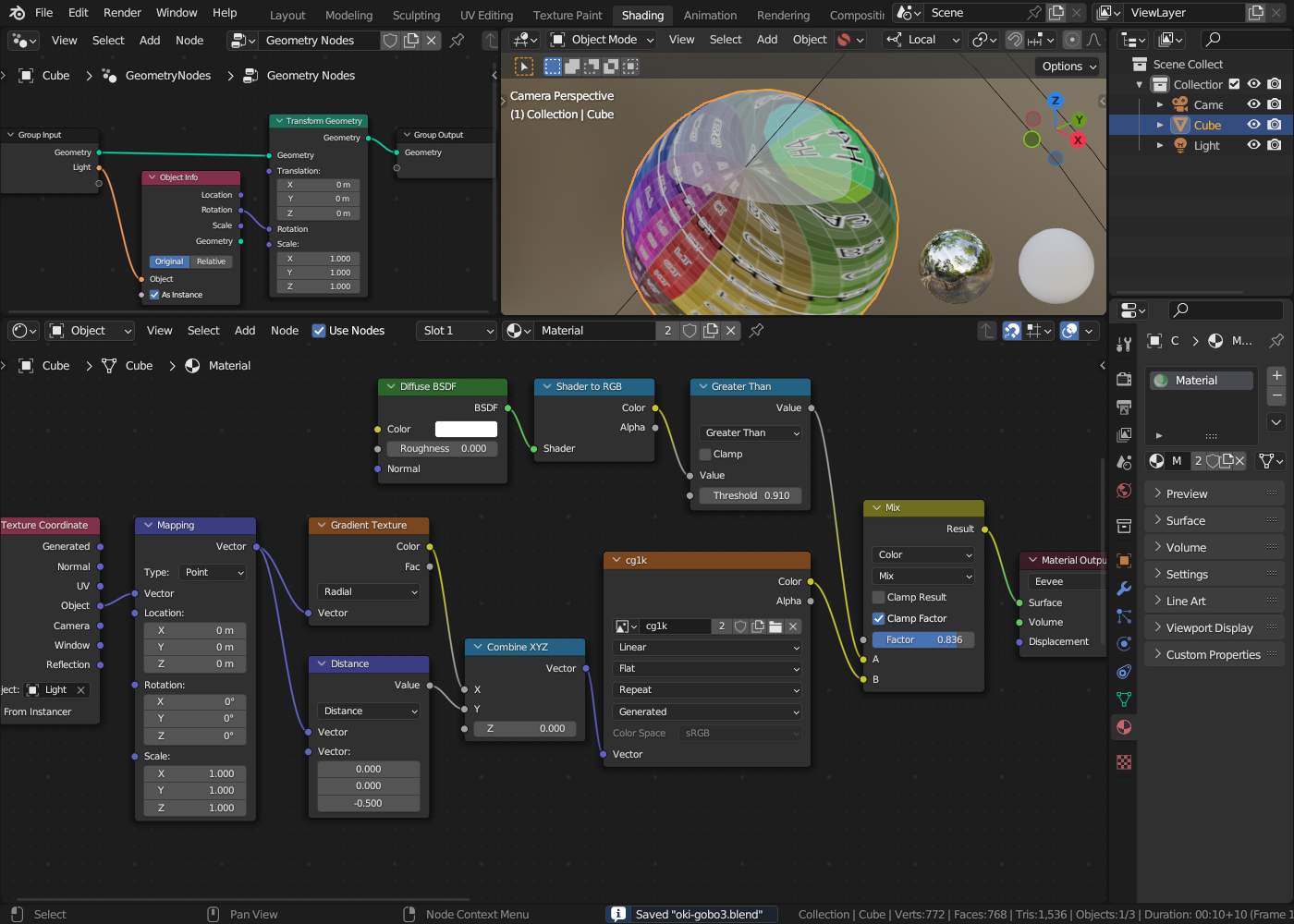Open the Object Constraints properties tab
Image resolution: width=1294 pixels, height=924 pixels.
(x=1124, y=672)
